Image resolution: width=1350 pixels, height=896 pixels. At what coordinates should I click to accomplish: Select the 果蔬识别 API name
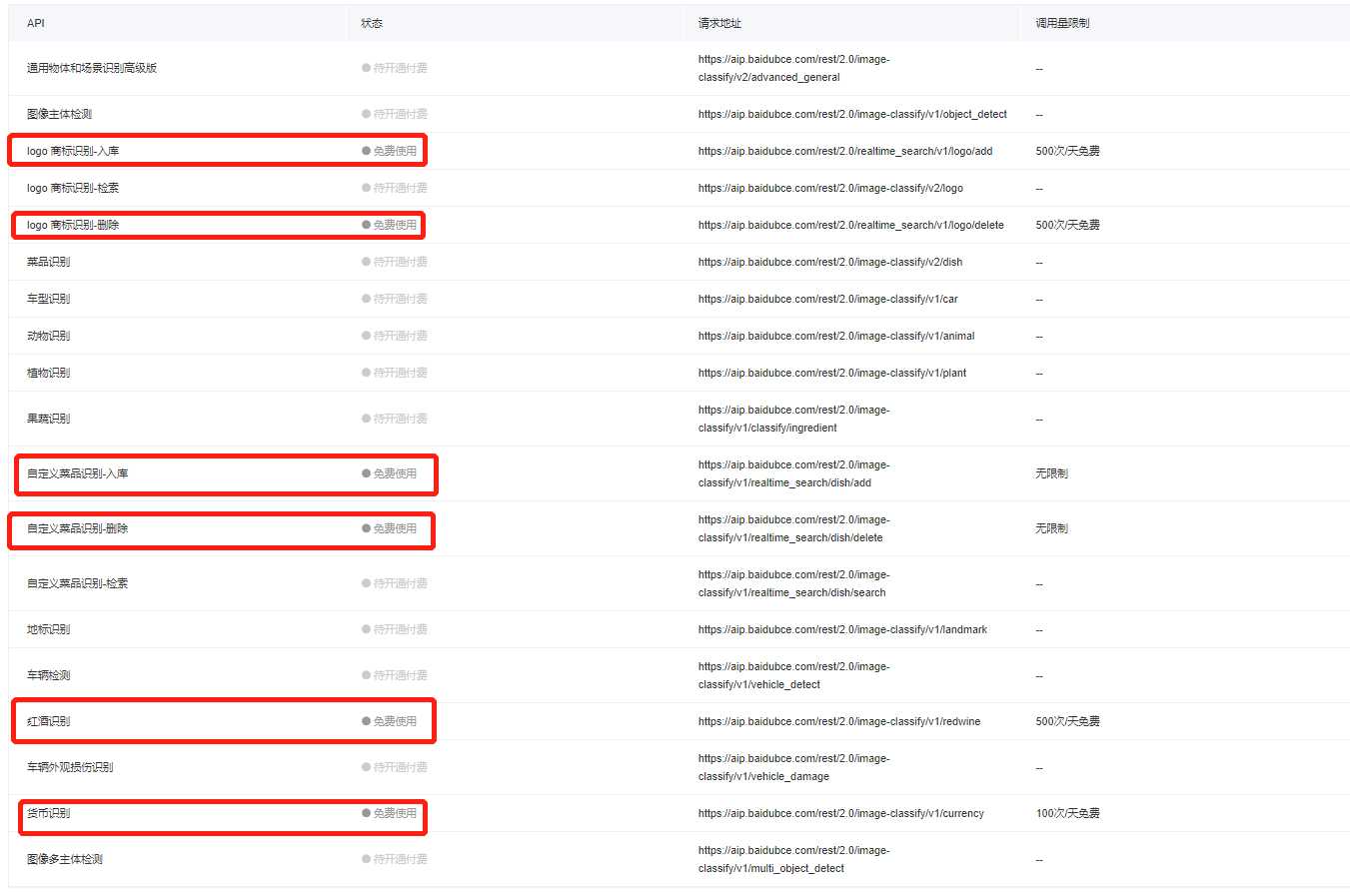point(48,419)
